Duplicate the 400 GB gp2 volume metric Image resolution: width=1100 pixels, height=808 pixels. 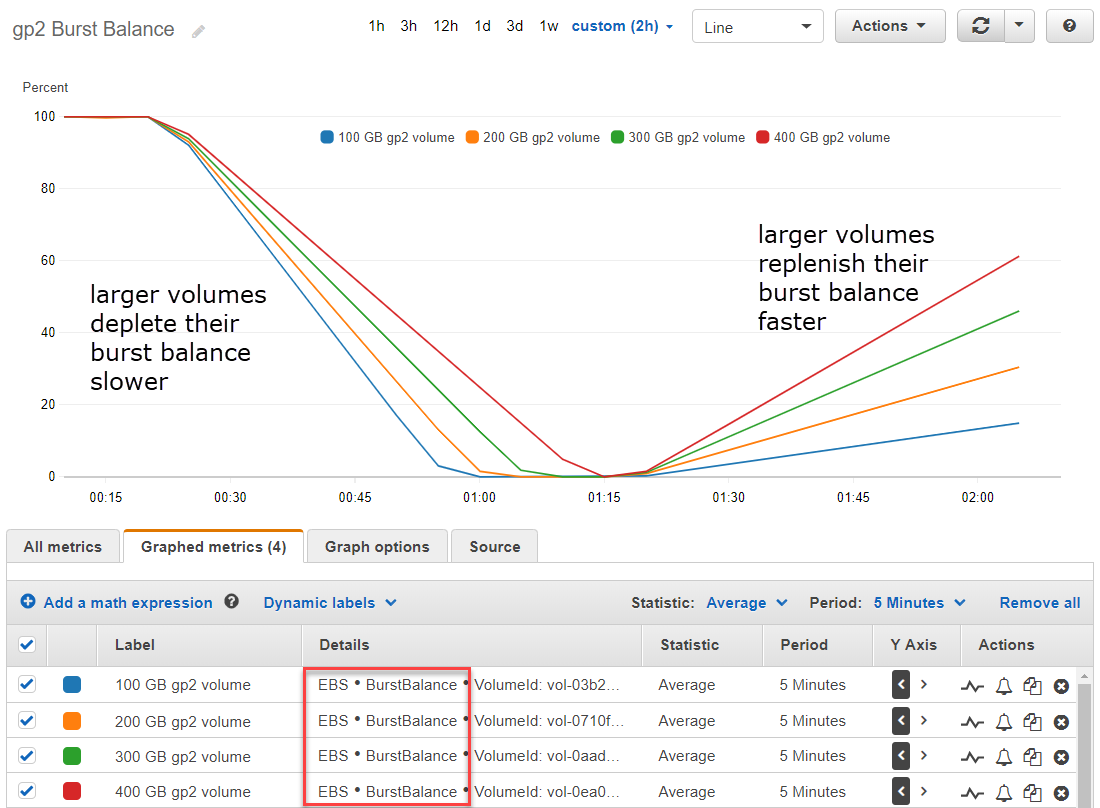coord(1032,793)
